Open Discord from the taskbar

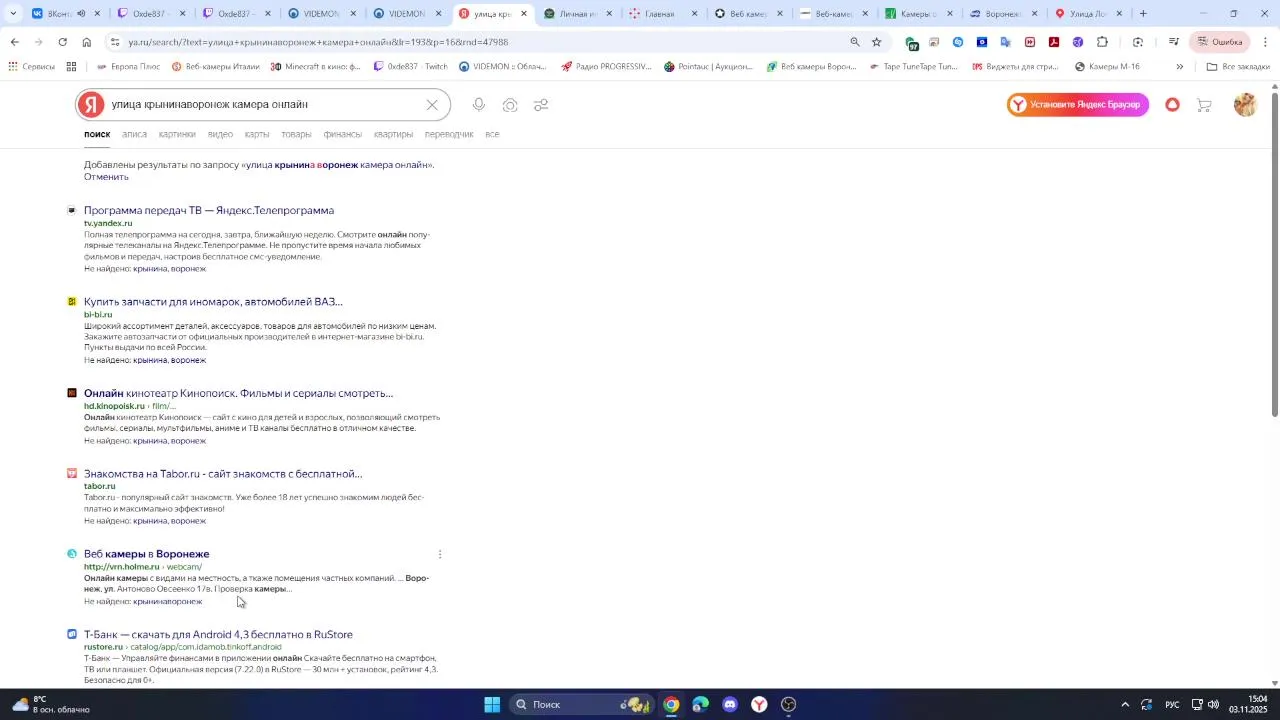click(x=730, y=705)
